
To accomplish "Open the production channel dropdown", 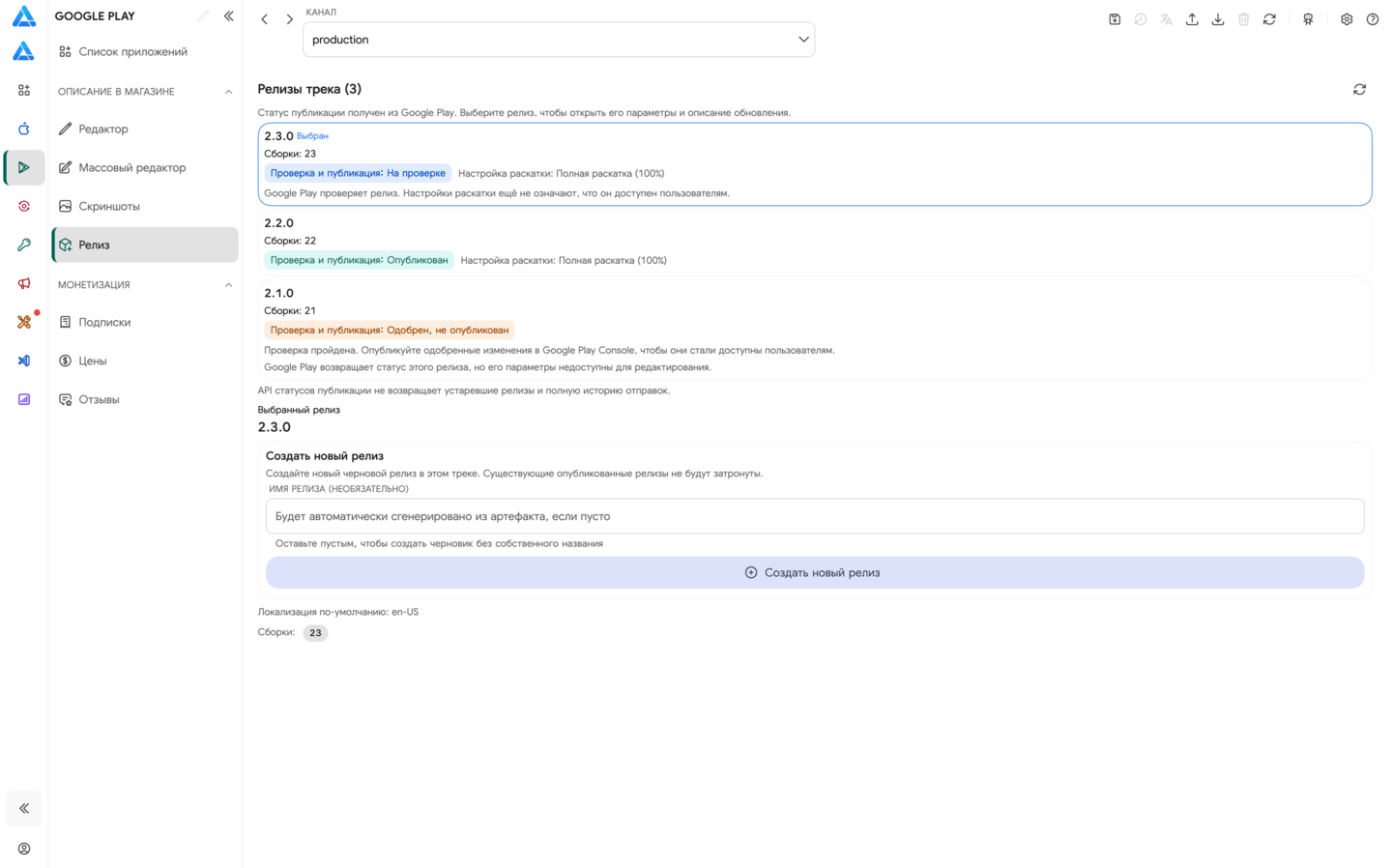I will 559,40.
